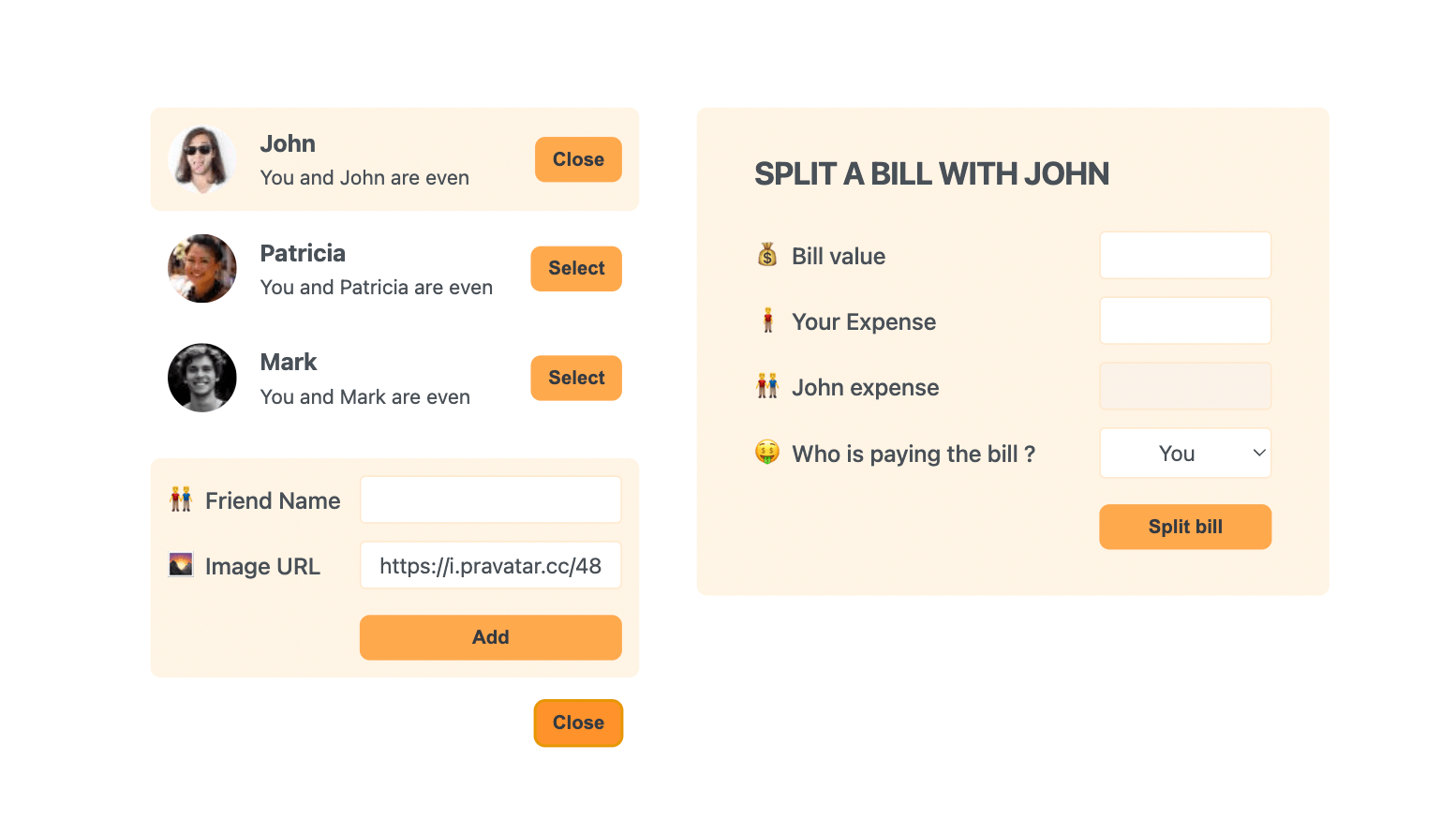
Task: Click the picture icon beside Image URL
Action: tap(181, 564)
